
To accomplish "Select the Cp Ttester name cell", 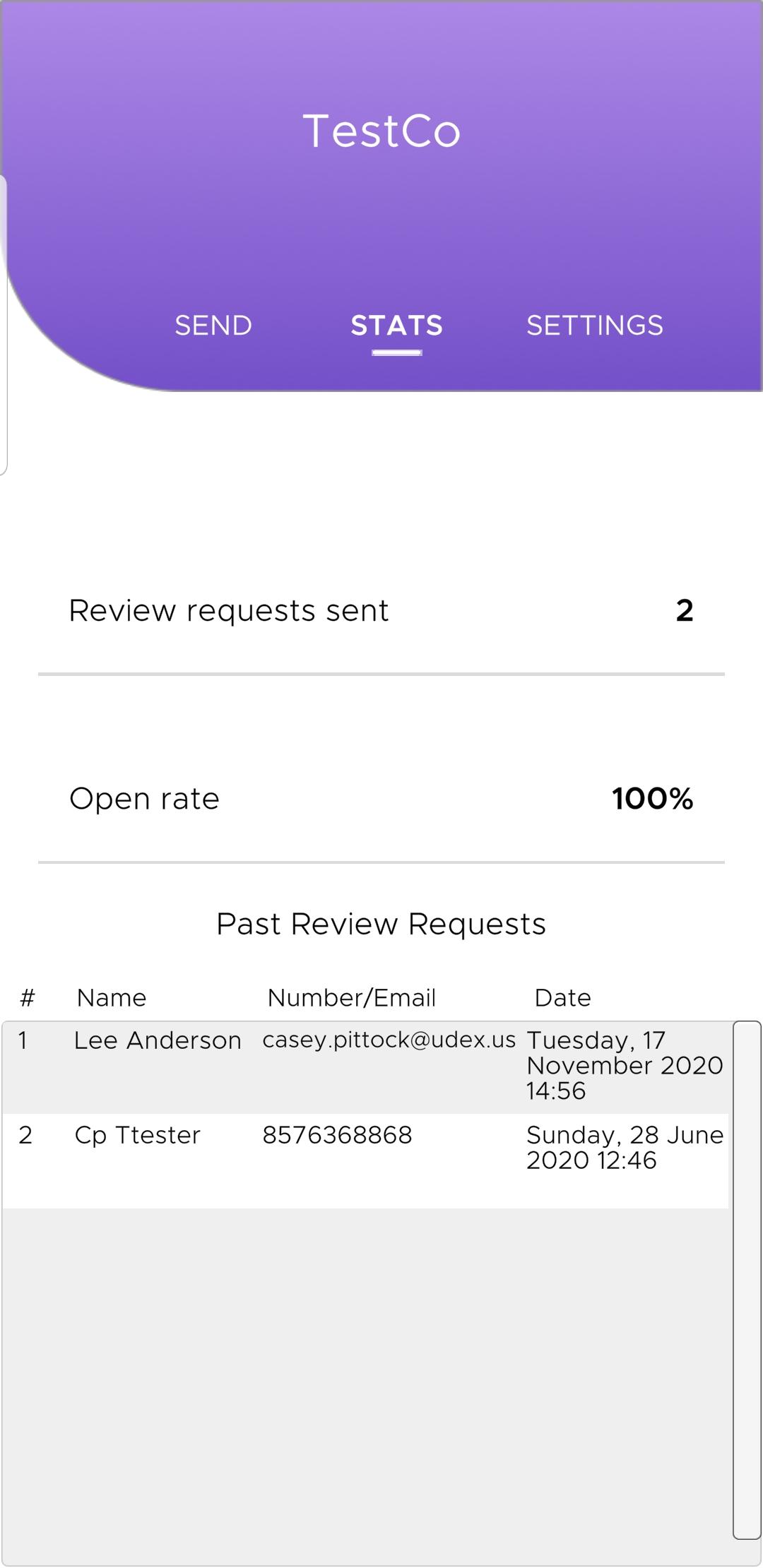I will (x=138, y=1135).
